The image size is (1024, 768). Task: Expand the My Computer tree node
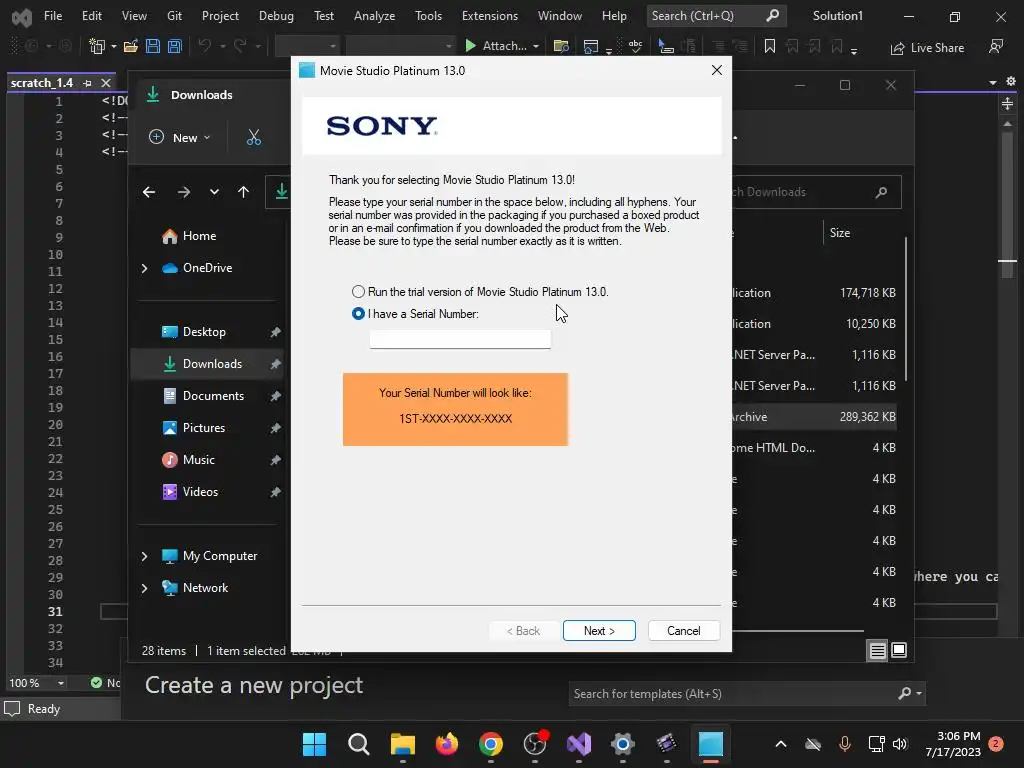pyautogui.click(x=144, y=556)
